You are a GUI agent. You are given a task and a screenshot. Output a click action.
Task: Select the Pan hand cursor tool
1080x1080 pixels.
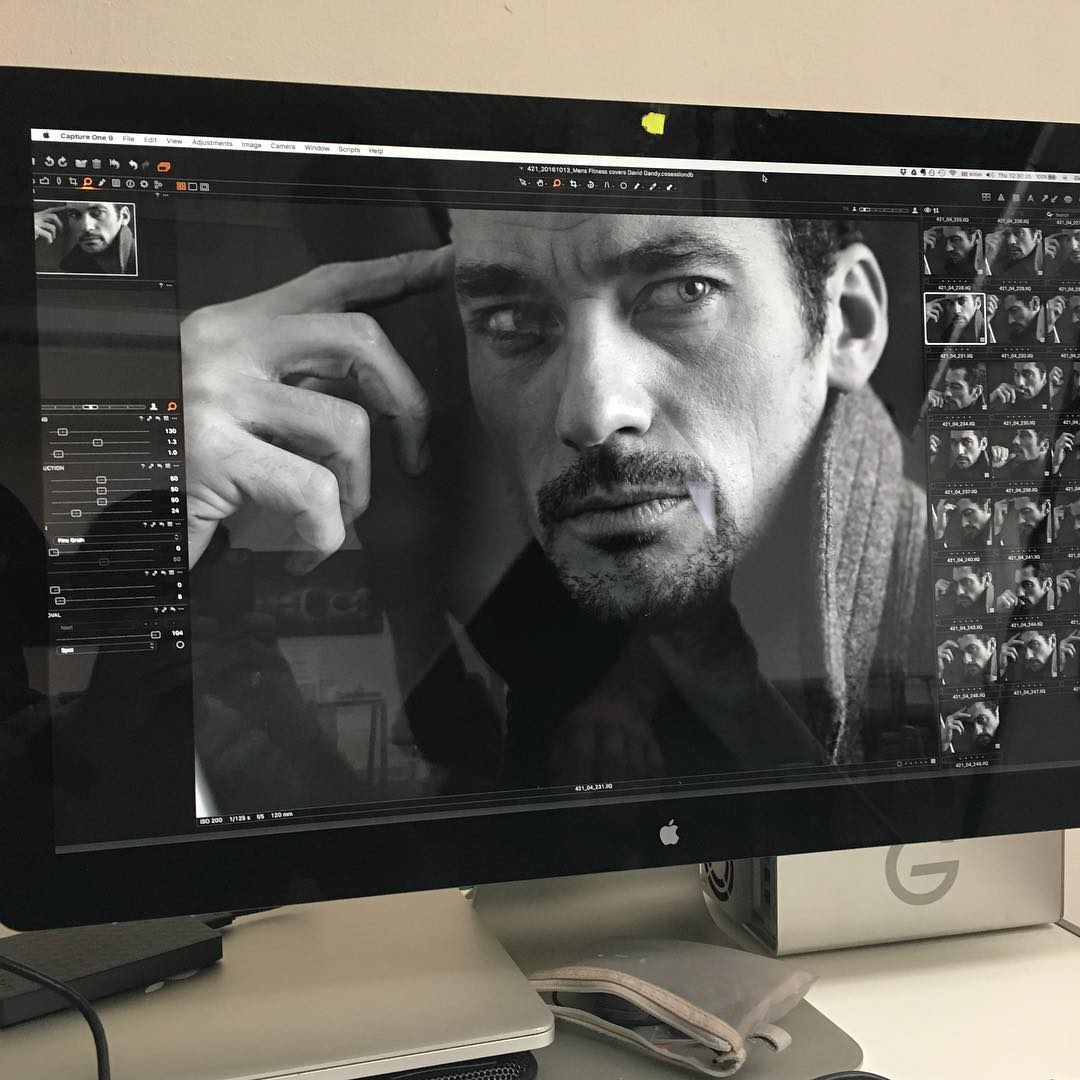tap(540, 183)
